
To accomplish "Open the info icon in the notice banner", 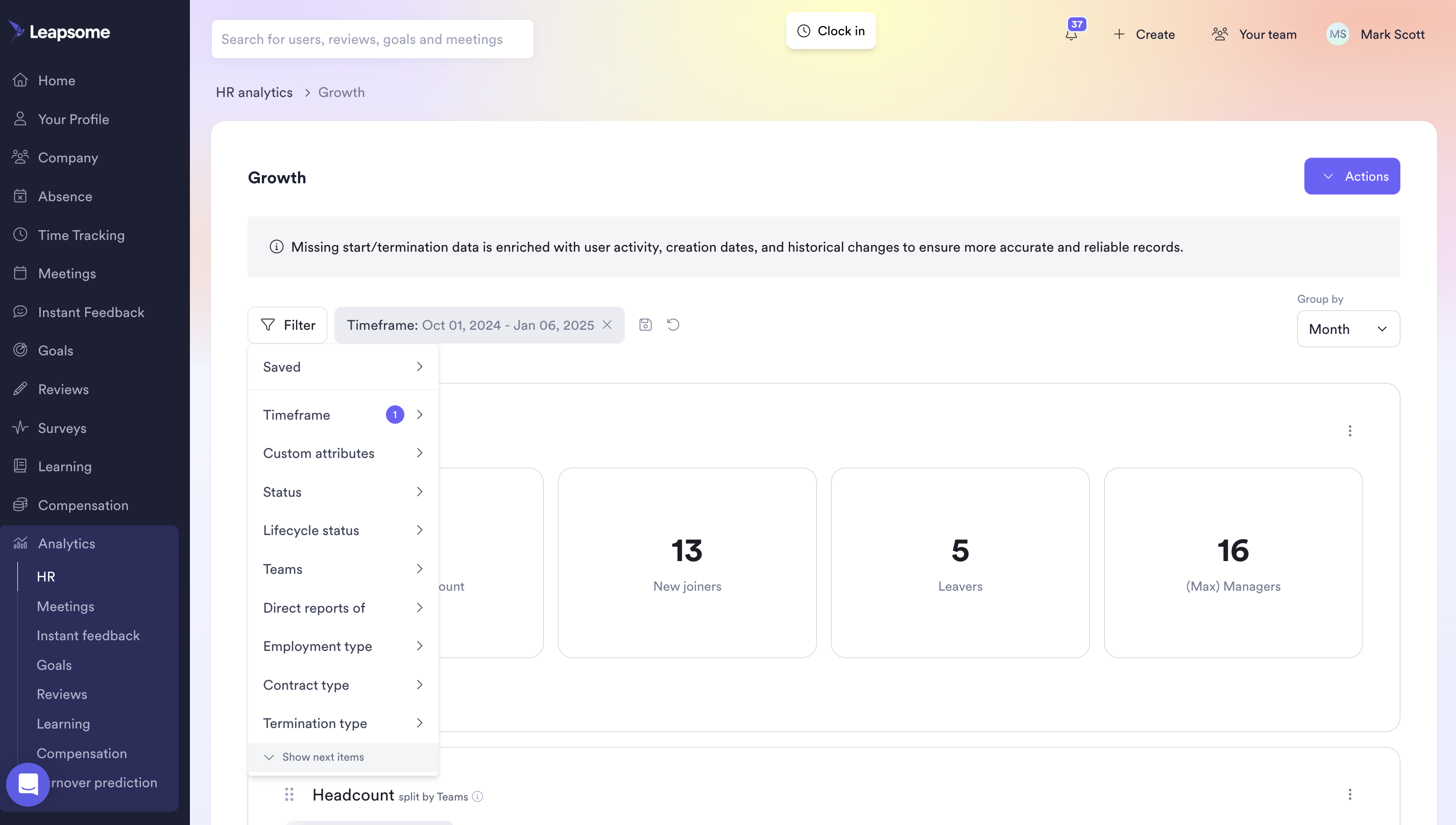I will coord(277,247).
